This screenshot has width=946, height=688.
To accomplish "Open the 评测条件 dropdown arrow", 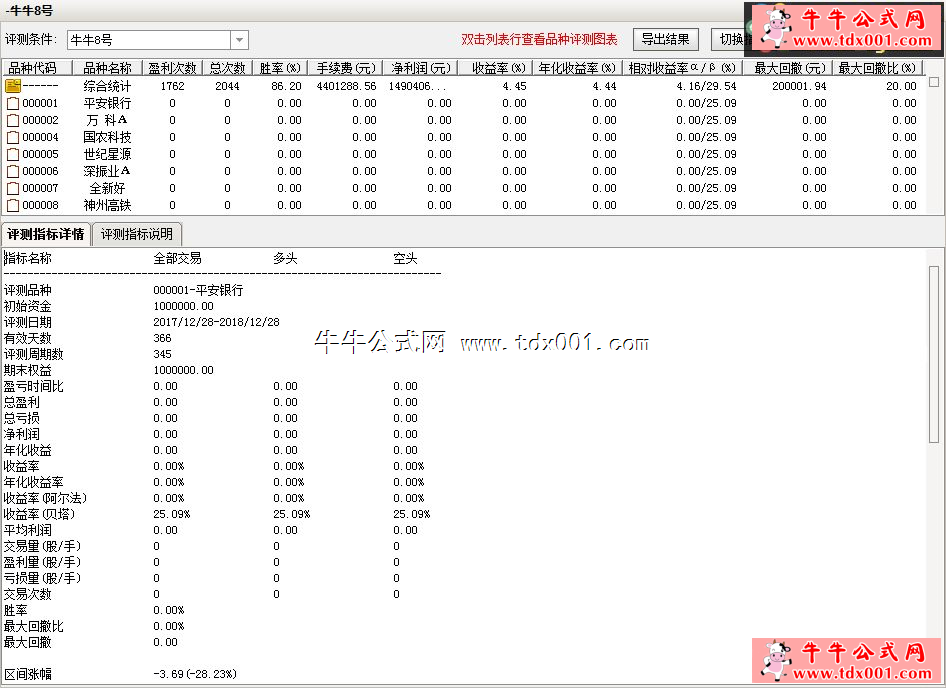I will [239, 40].
